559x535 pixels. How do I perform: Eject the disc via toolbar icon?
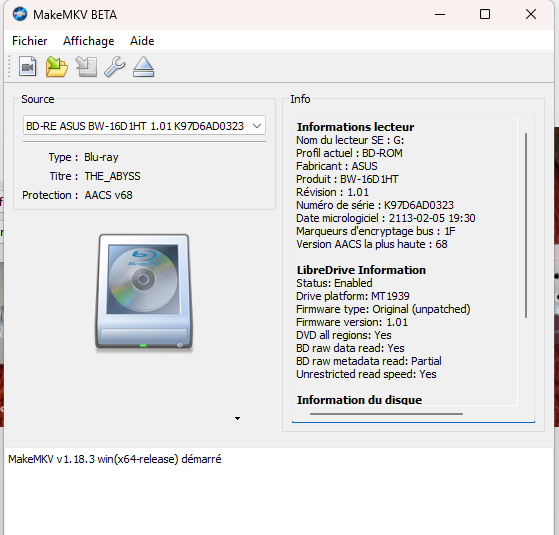[143, 67]
